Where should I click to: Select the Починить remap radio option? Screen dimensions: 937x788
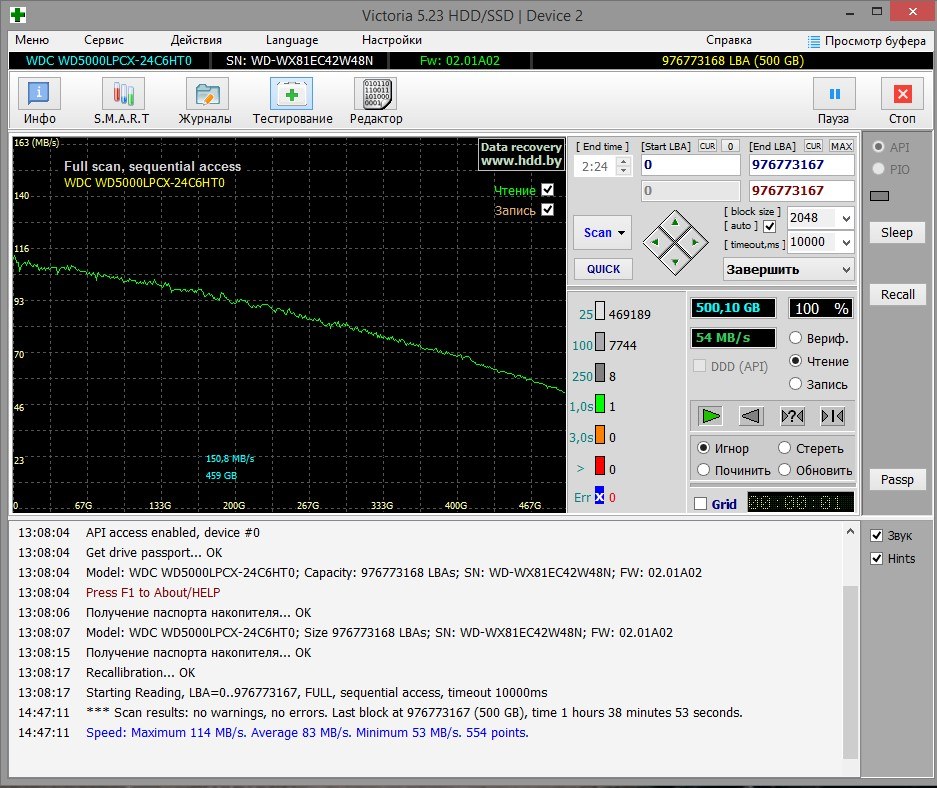coord(704,470)
